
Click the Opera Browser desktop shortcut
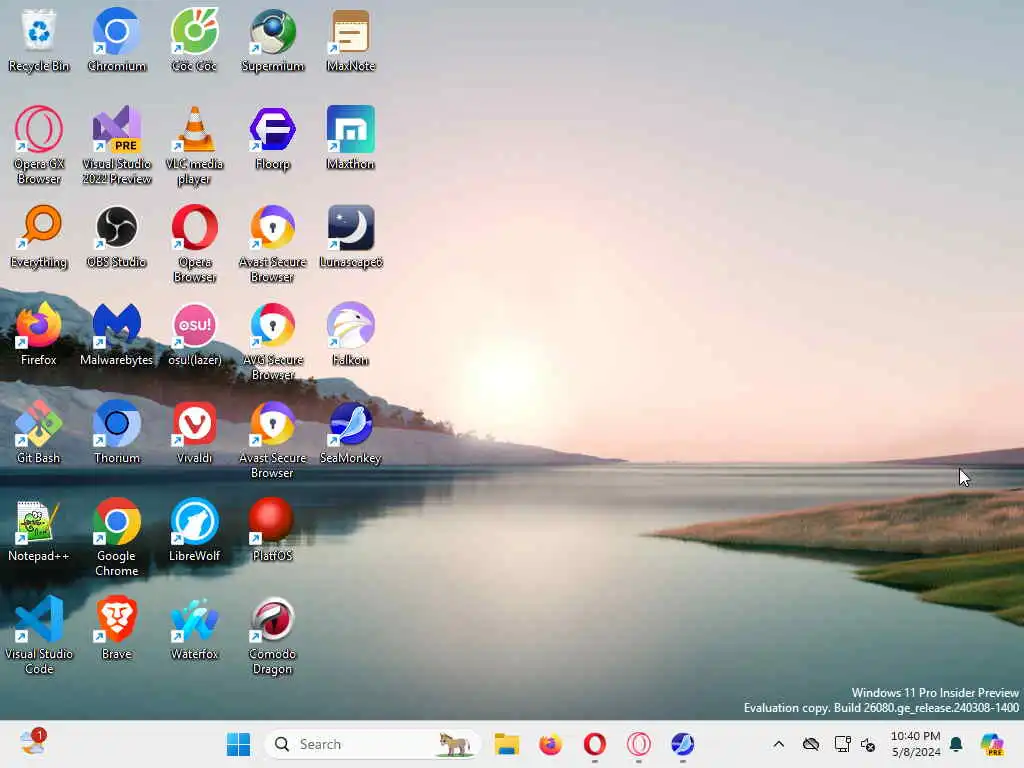(x=195, y=244)
